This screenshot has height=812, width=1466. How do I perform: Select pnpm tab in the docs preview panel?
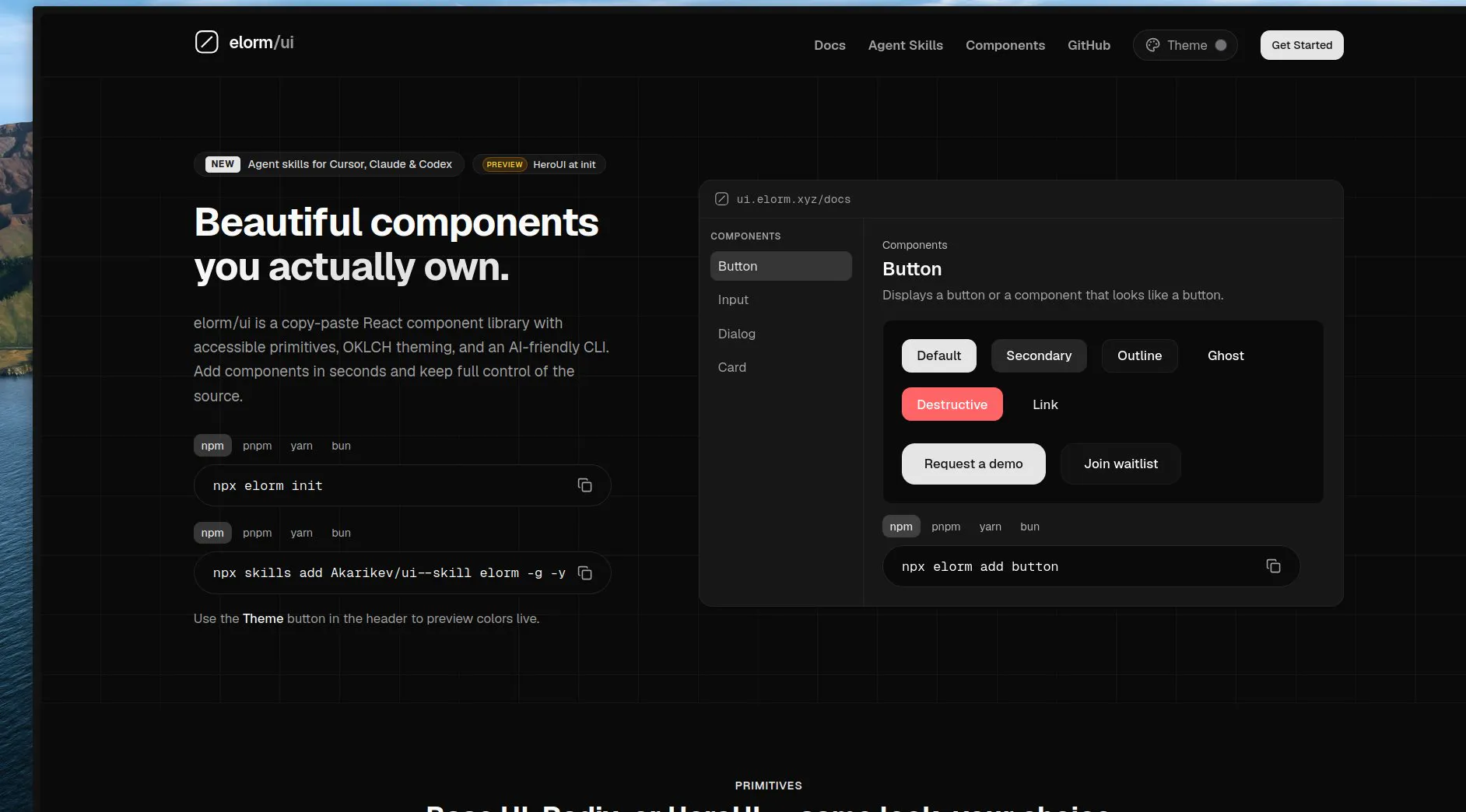(945, 527)
